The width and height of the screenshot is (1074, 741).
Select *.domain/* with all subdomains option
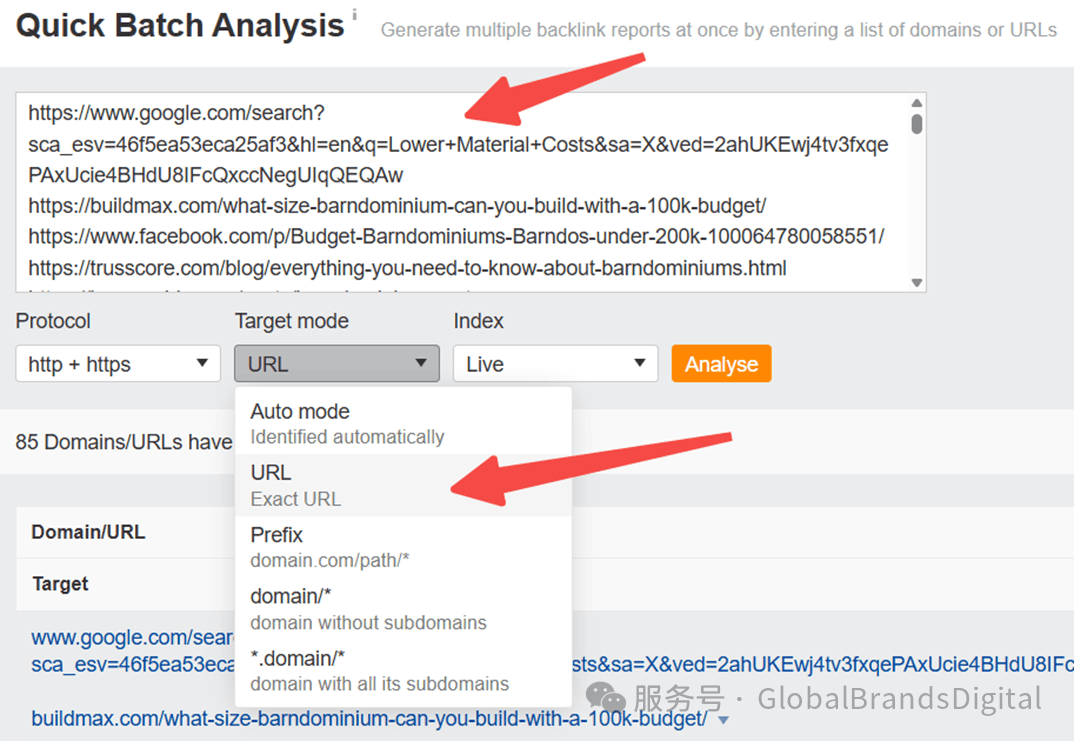(403, 670)
